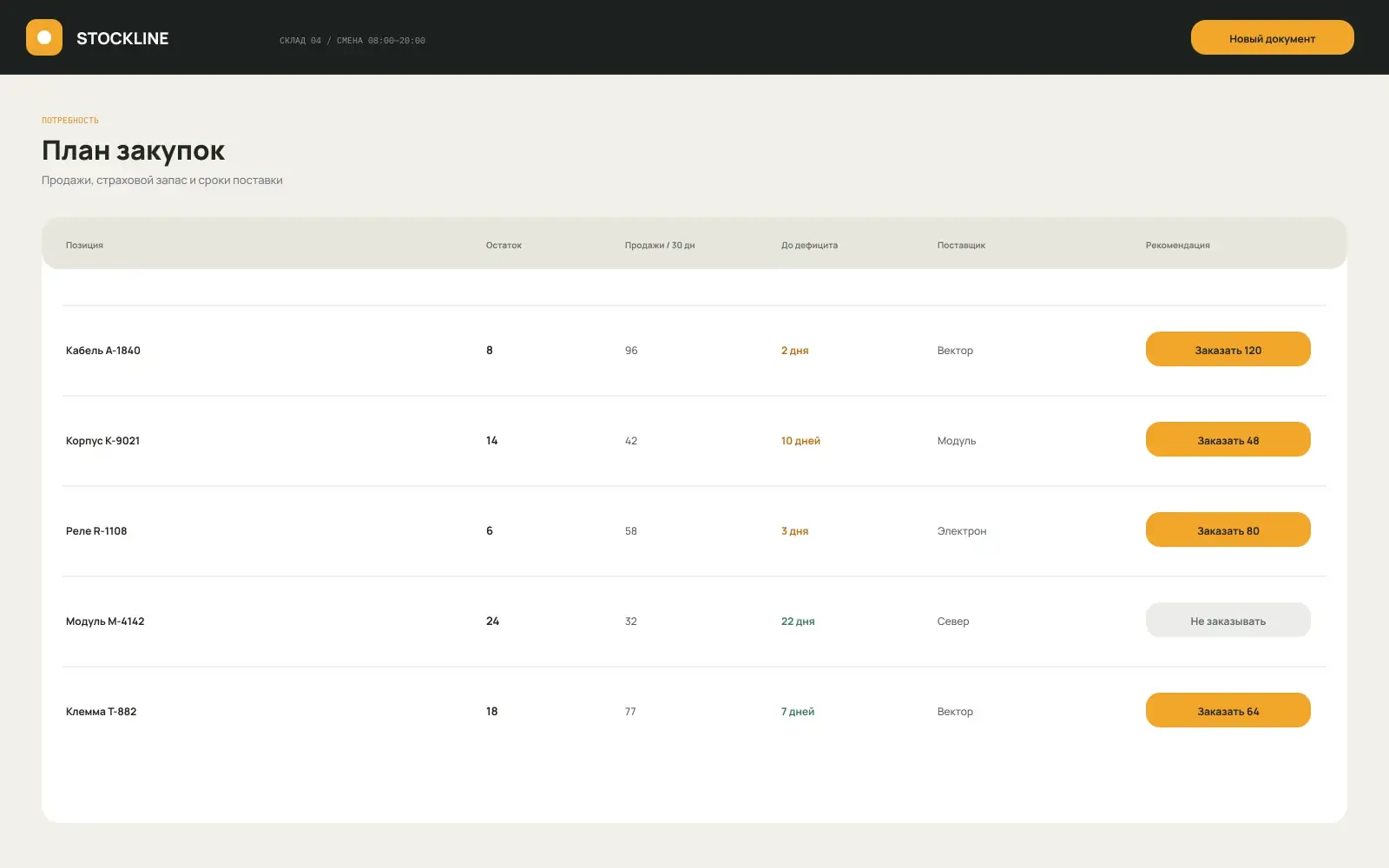The height and width of the screenshot is (868, 1389).
Task: Select the Корпус K-9021 position
Action: point(102,441)
